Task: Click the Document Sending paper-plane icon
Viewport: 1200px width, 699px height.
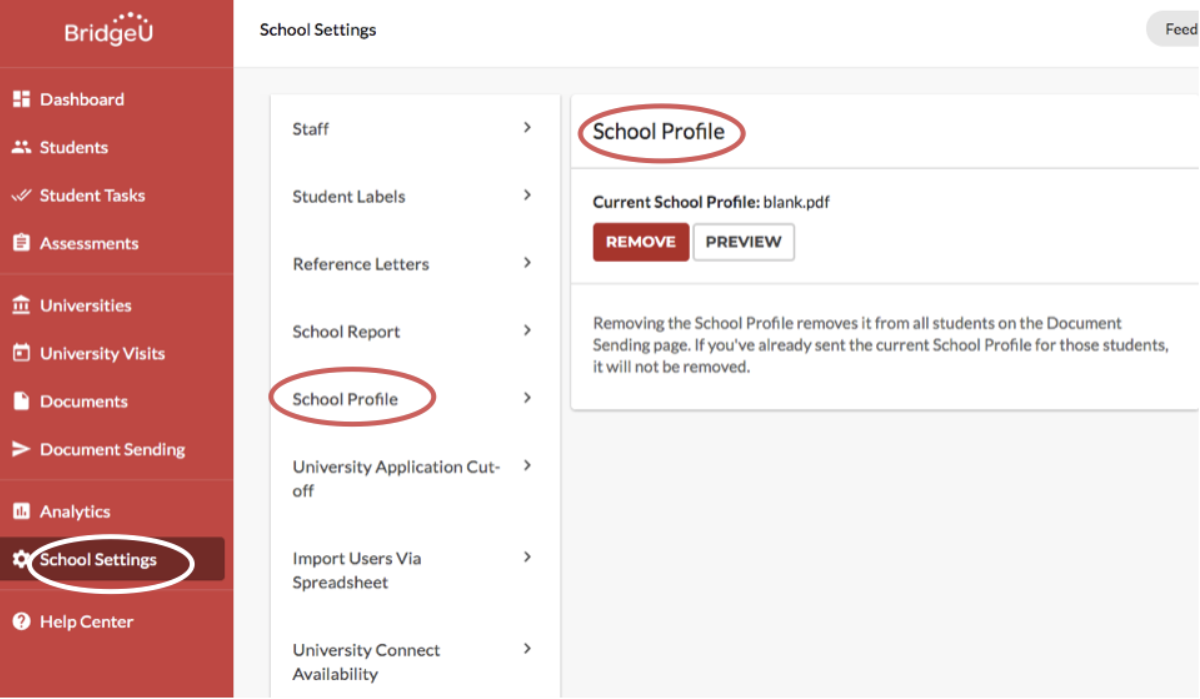Action: click(21, 449)
